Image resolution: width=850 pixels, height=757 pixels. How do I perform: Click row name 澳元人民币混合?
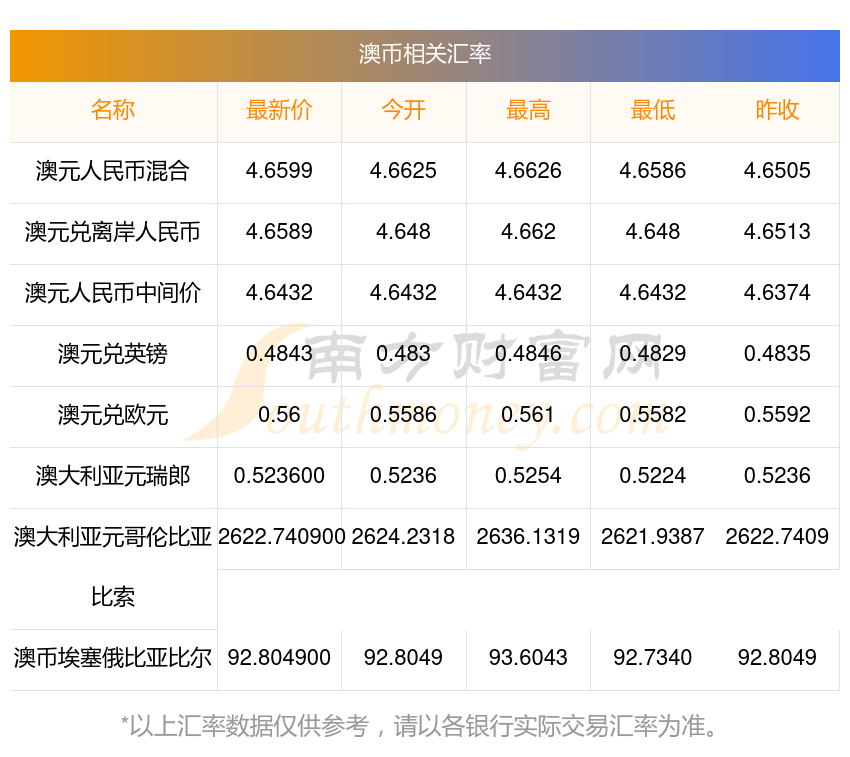pyautogui.click(x=113, y=171)
